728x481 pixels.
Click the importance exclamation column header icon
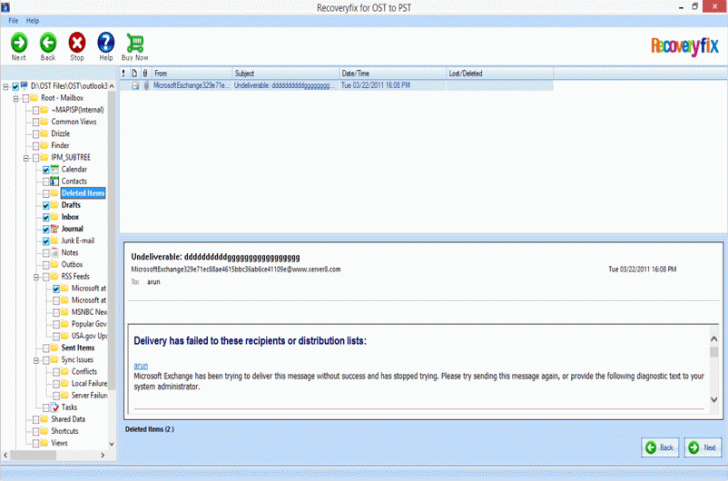click(x=124, y=73)
